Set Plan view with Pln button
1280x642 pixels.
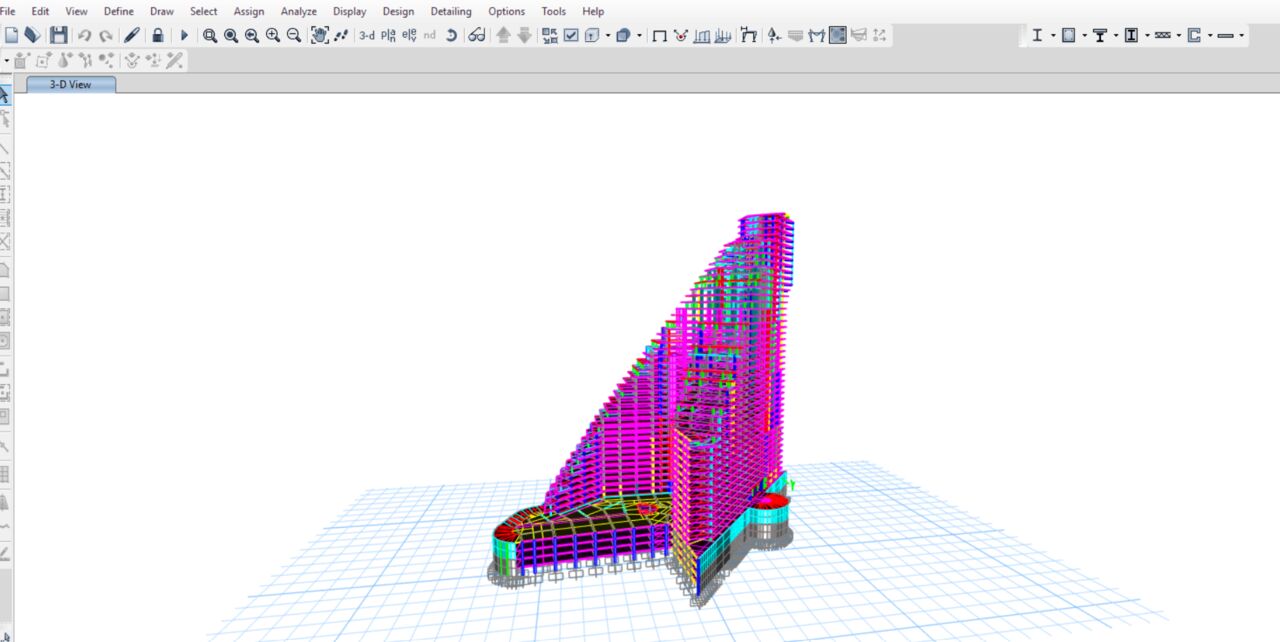tap(388, 35)
